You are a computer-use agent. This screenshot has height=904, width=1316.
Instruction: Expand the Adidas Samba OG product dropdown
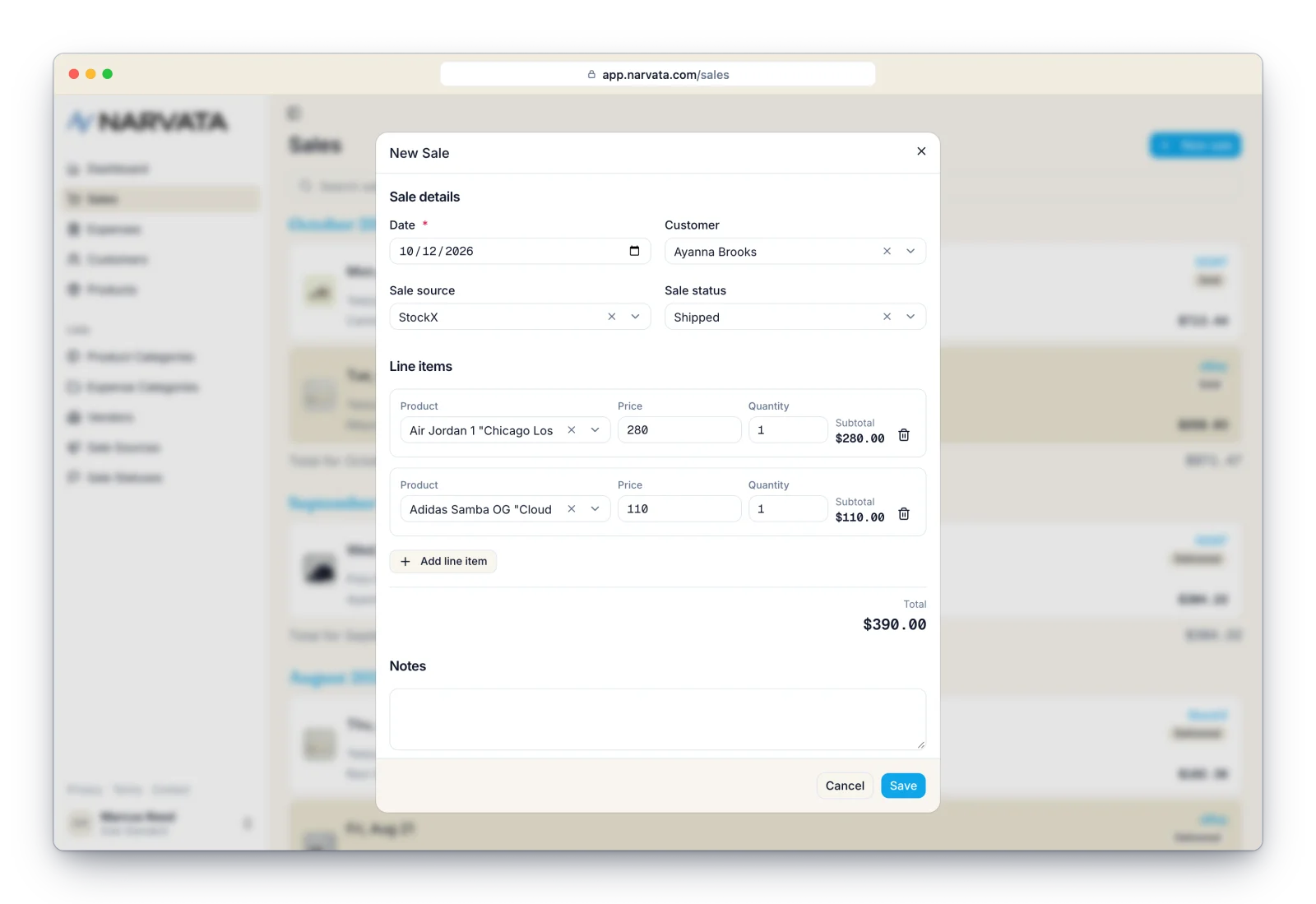[x=595, y=509]
